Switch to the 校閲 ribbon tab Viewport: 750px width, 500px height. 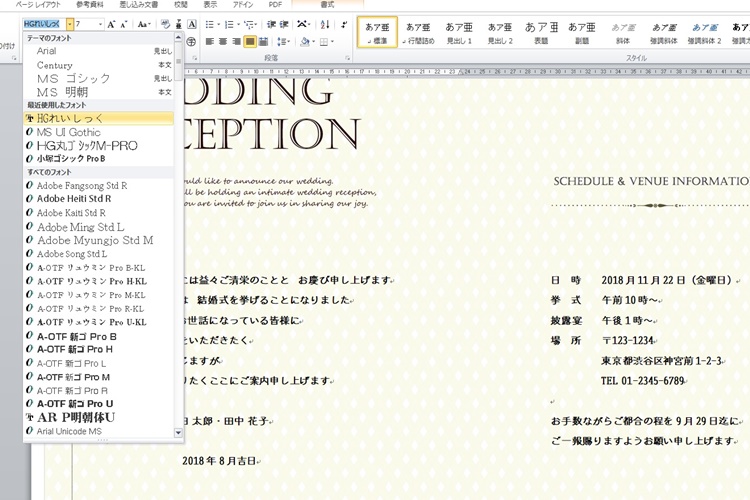pos(180,5)
